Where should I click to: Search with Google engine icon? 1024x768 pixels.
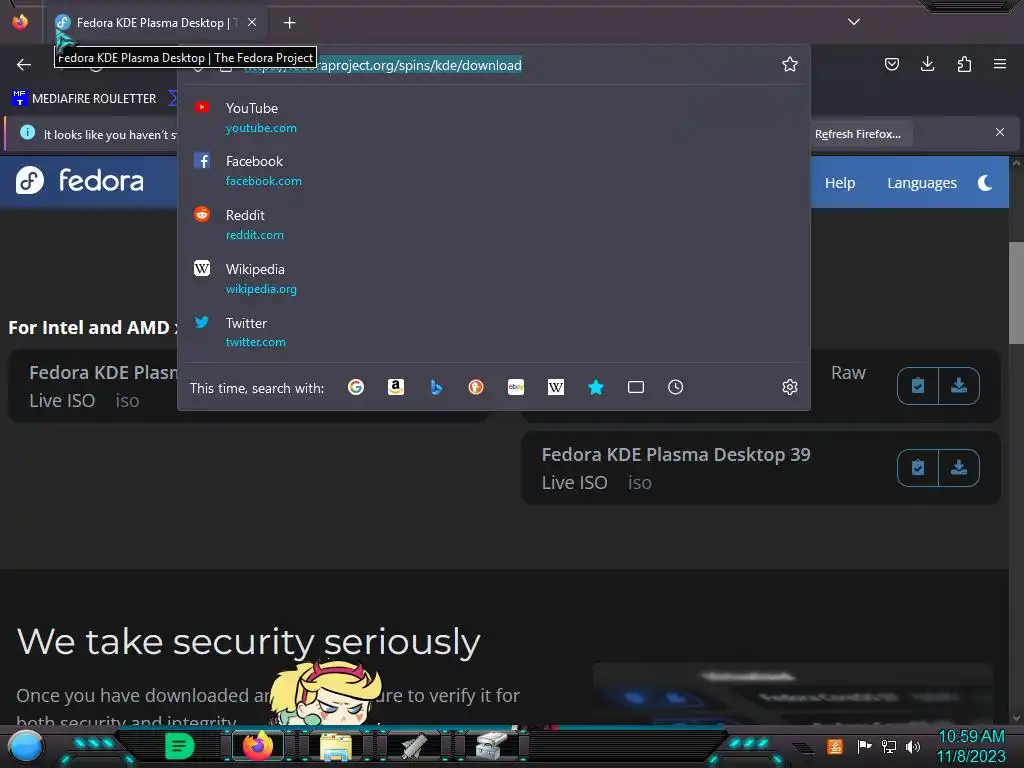pos(356,387)
